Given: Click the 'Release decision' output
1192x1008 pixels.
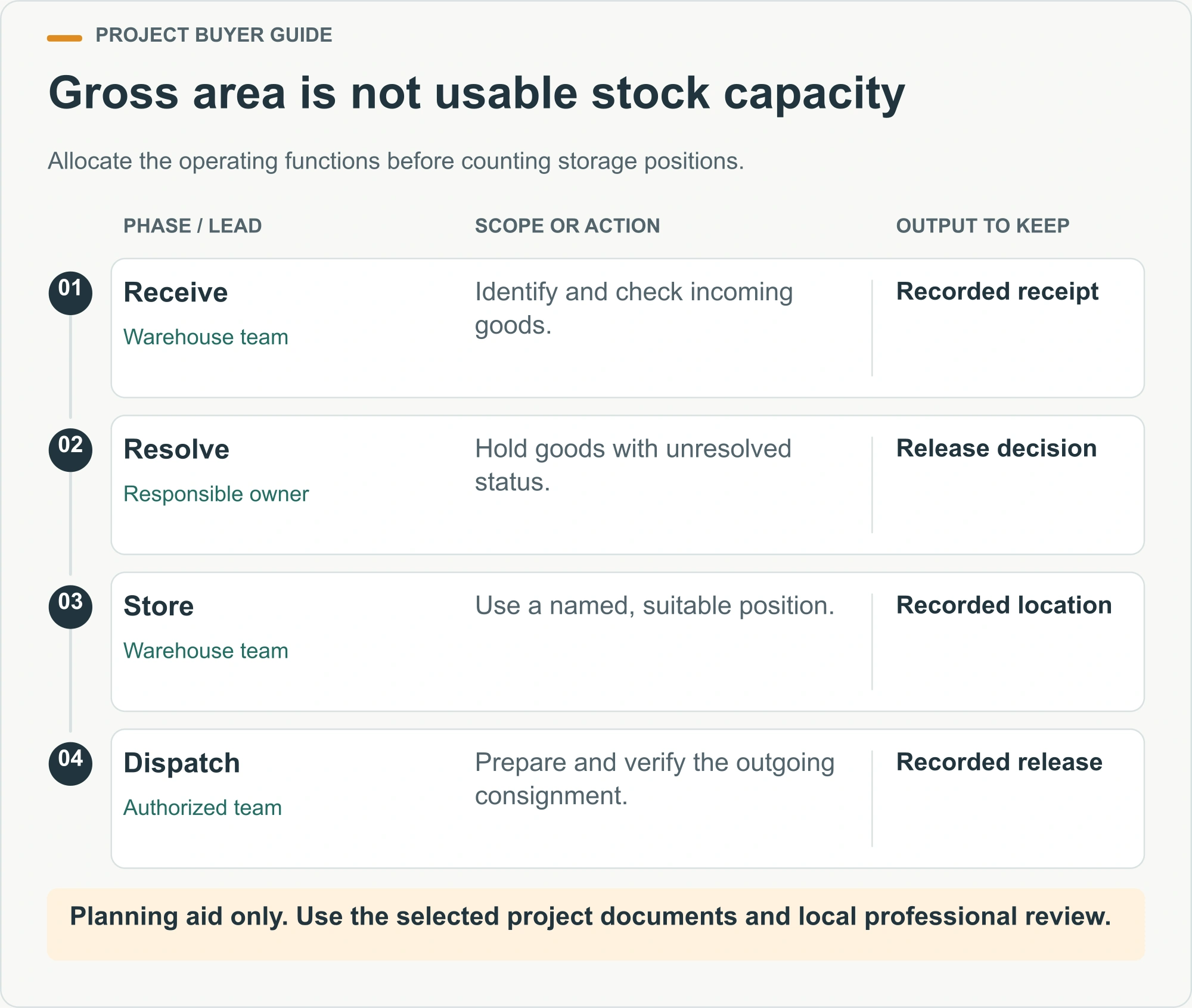Looking at the screenshot, I should 997,448.
